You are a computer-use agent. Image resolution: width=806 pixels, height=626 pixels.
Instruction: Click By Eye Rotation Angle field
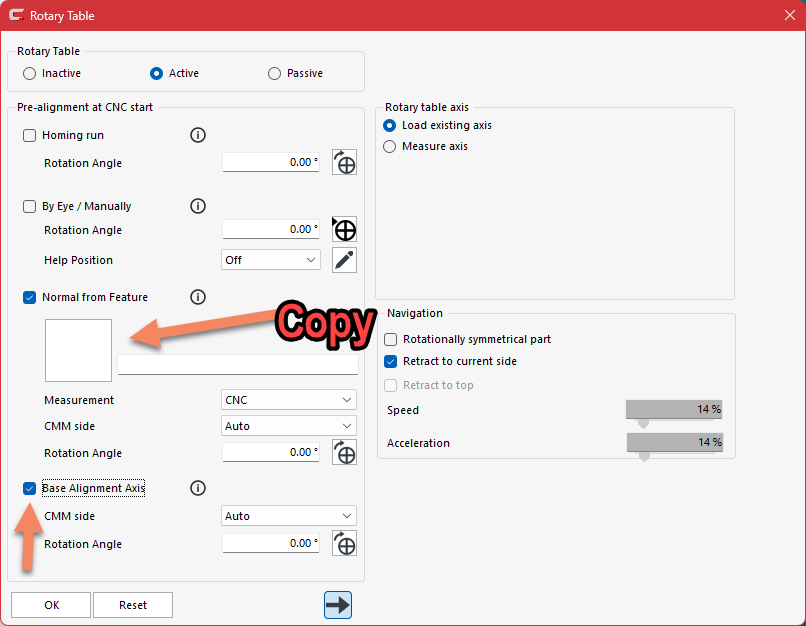click(x=271, y=229)
